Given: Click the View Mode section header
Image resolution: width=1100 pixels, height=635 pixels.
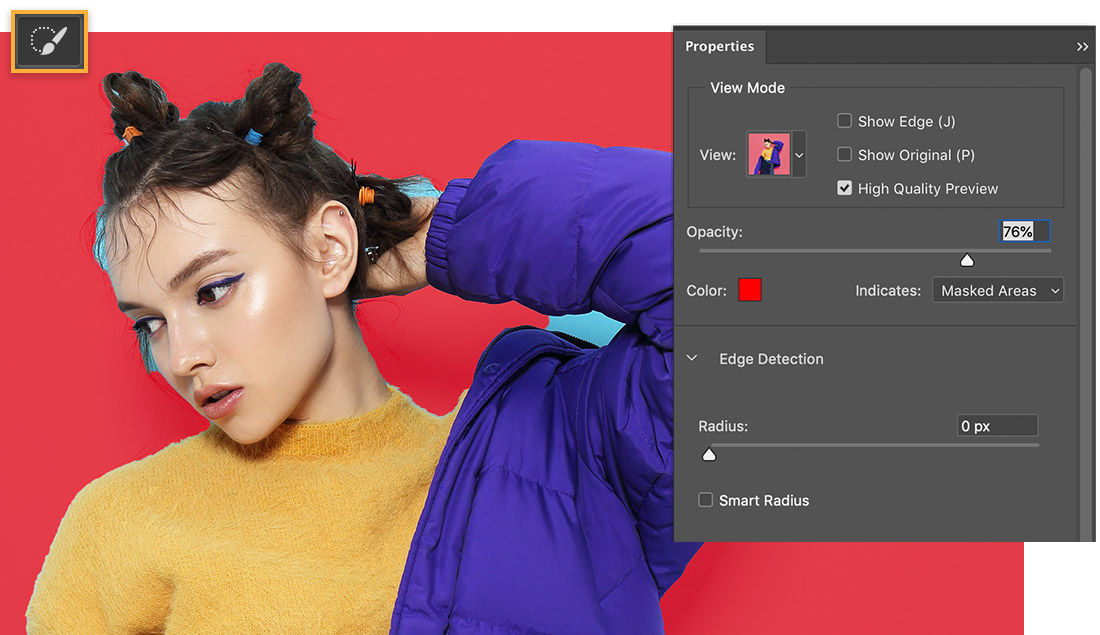Looking at the screenshot, I should coord(747,88).
